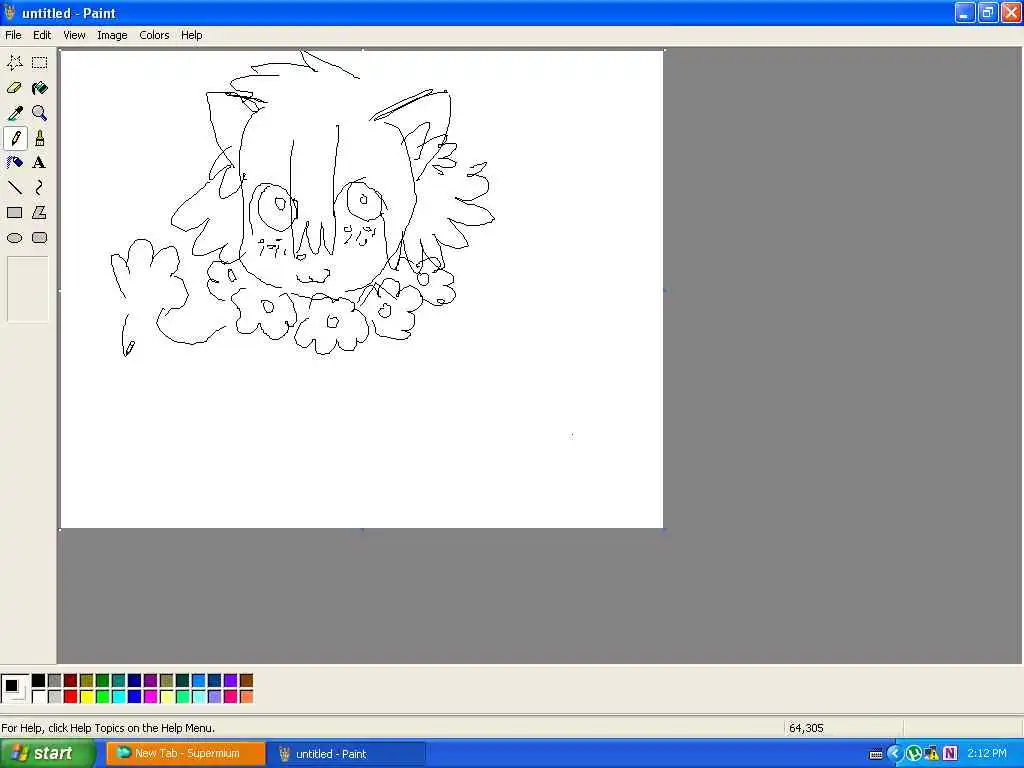This screenshot has height=768, width=1024.
Task: Select the rectangular Select tool
Action: (39, 63)
